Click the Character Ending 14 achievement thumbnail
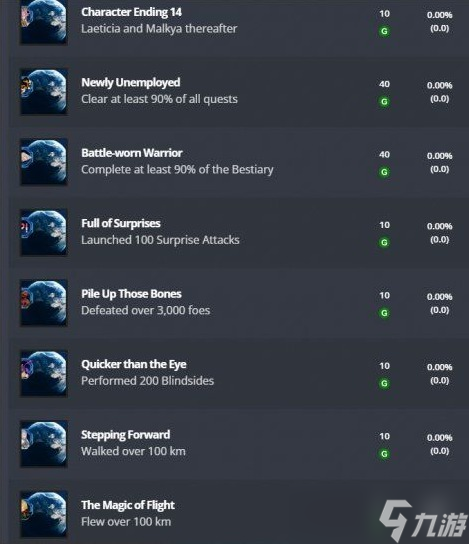This screenshot has width=469, height=544. click(x=44, y=22)
